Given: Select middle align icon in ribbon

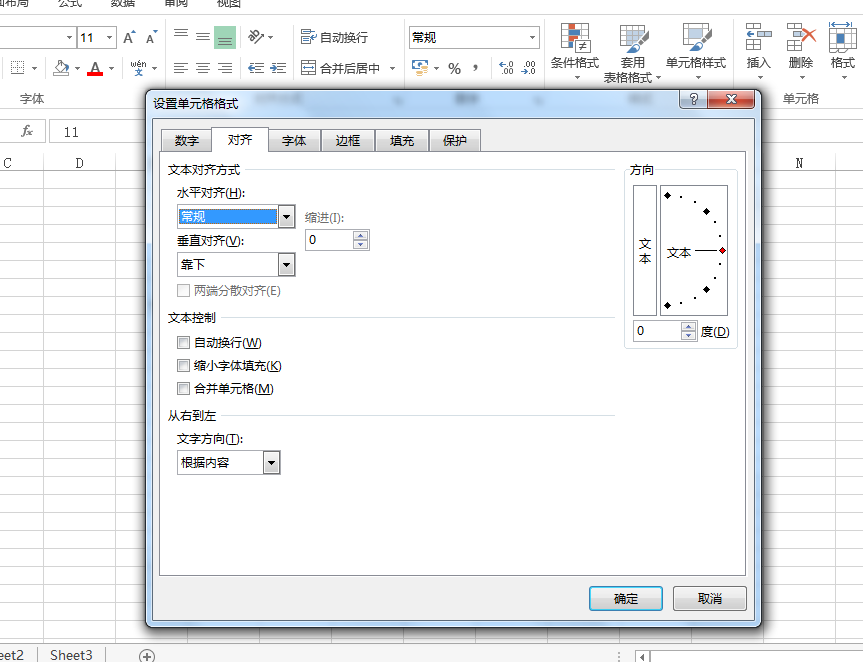Looking at the screenshot, I should [203, 37].
